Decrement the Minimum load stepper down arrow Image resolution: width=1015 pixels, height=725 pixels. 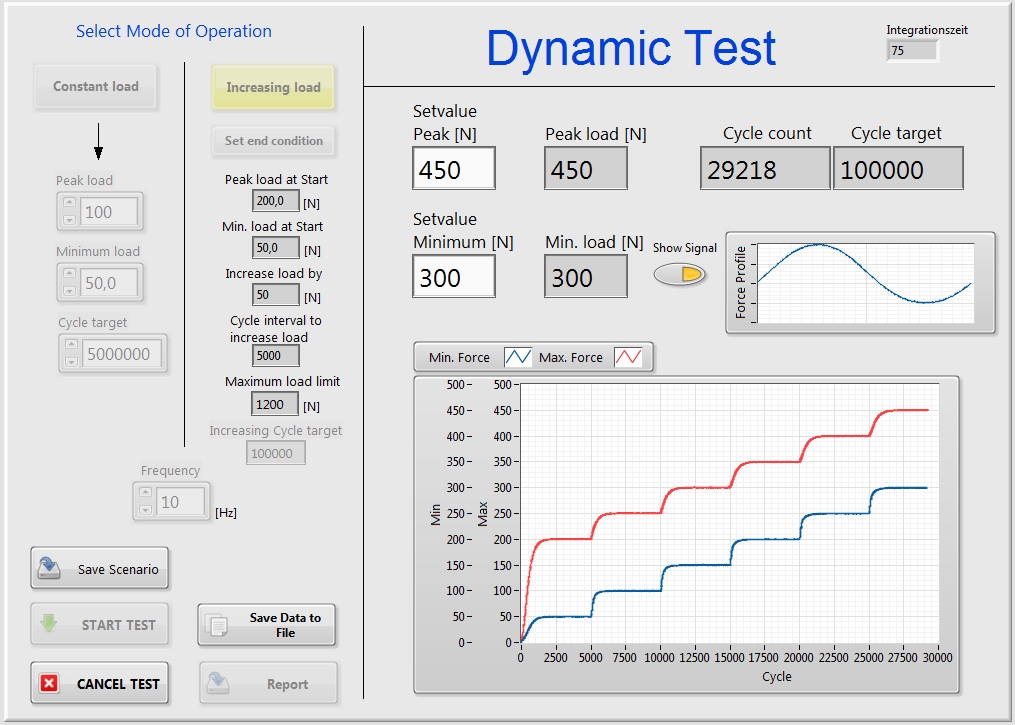(69, 291)
